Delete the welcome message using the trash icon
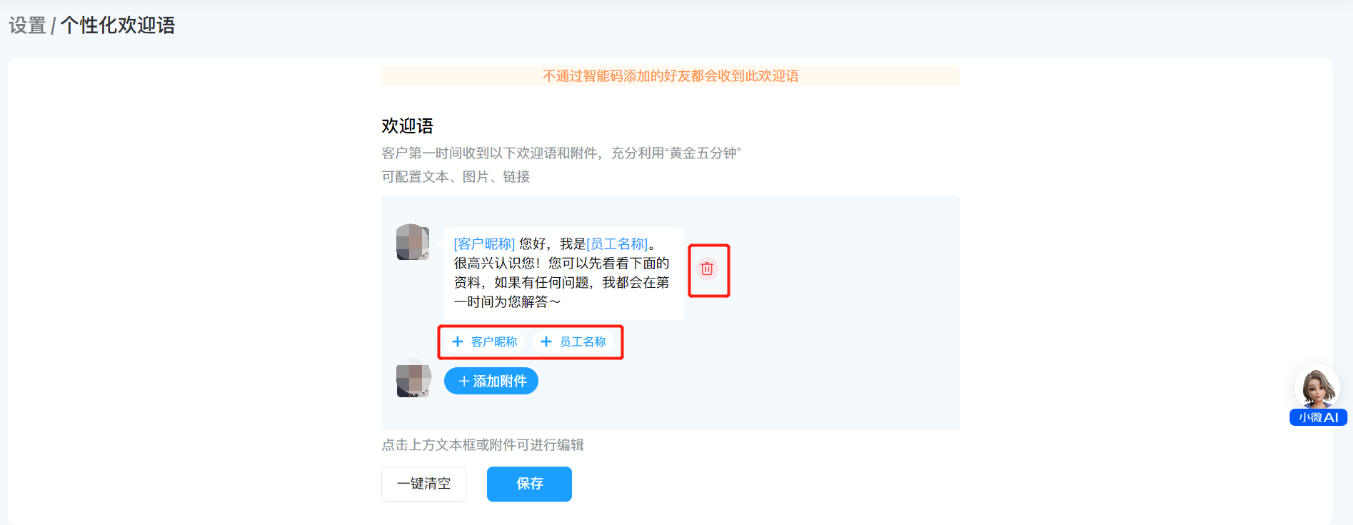 pyautogui.click(x=707, y=268)
